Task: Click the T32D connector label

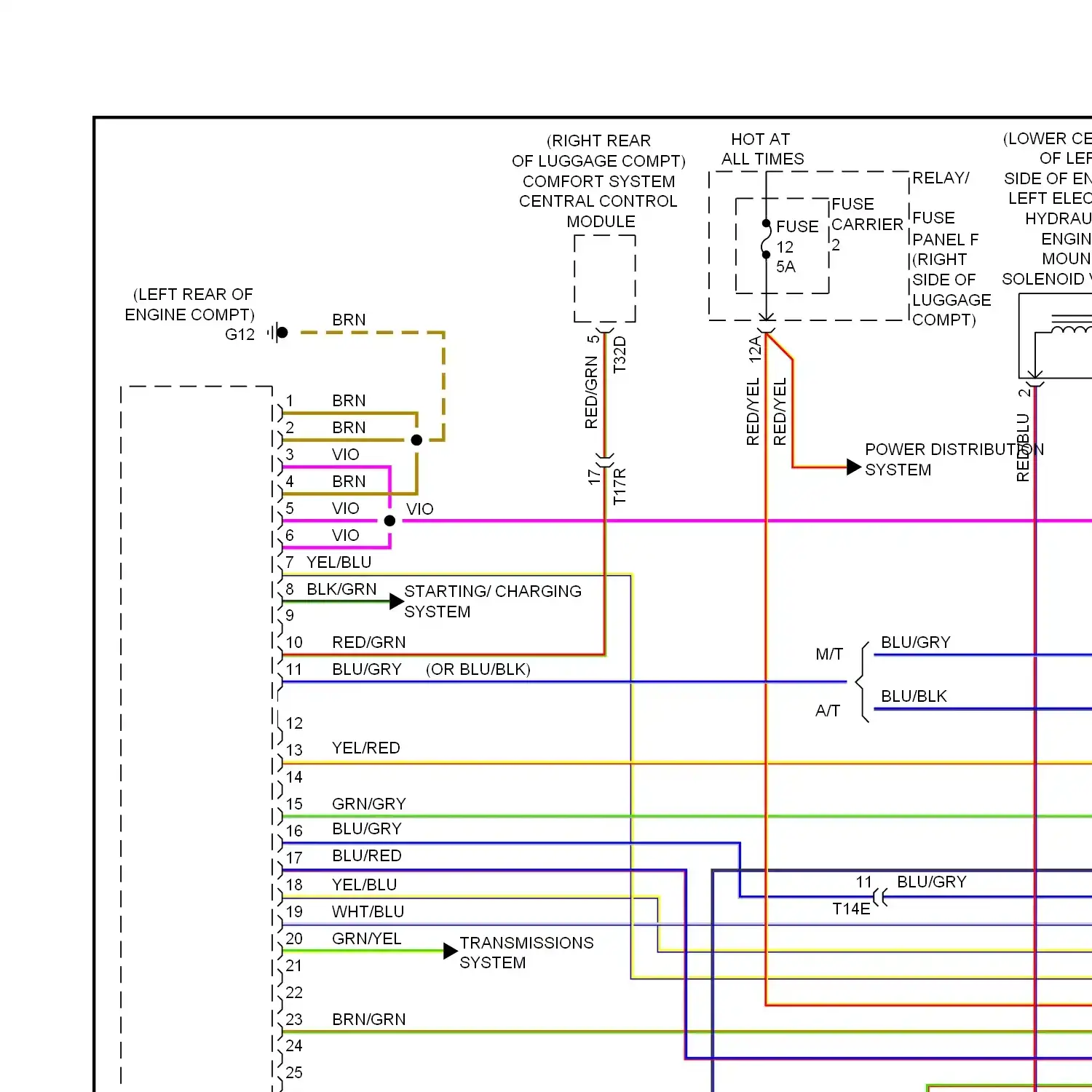Action: click(620, 355)
